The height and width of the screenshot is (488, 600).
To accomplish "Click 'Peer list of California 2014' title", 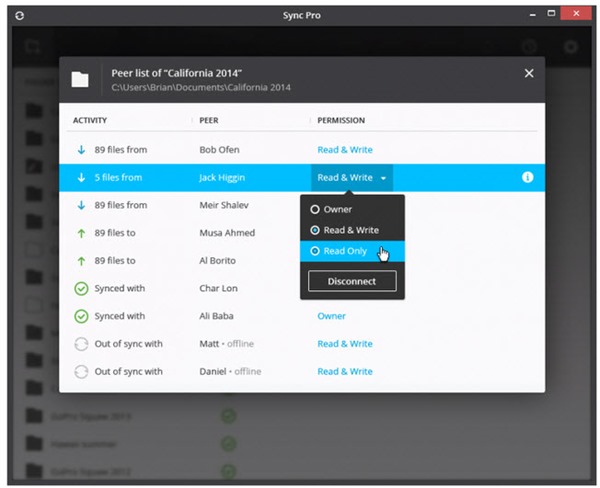I will coord(176,73).
